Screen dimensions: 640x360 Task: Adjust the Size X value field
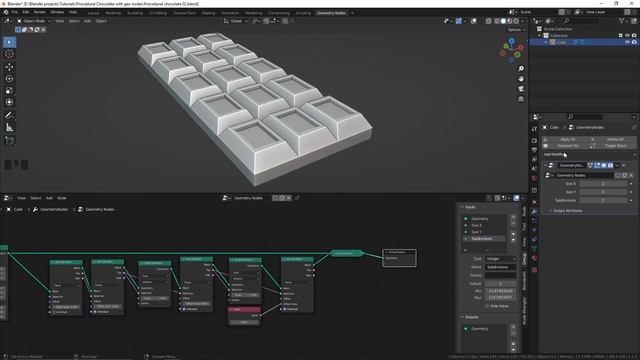pos(603,184)
